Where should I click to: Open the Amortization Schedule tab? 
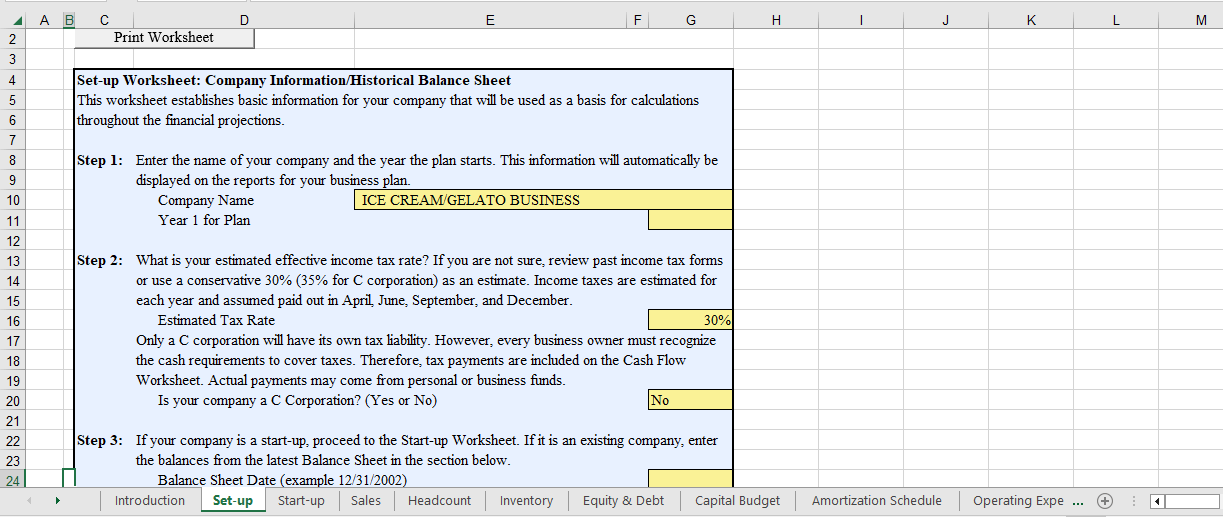pyautogui.click(x=876, y=501)
